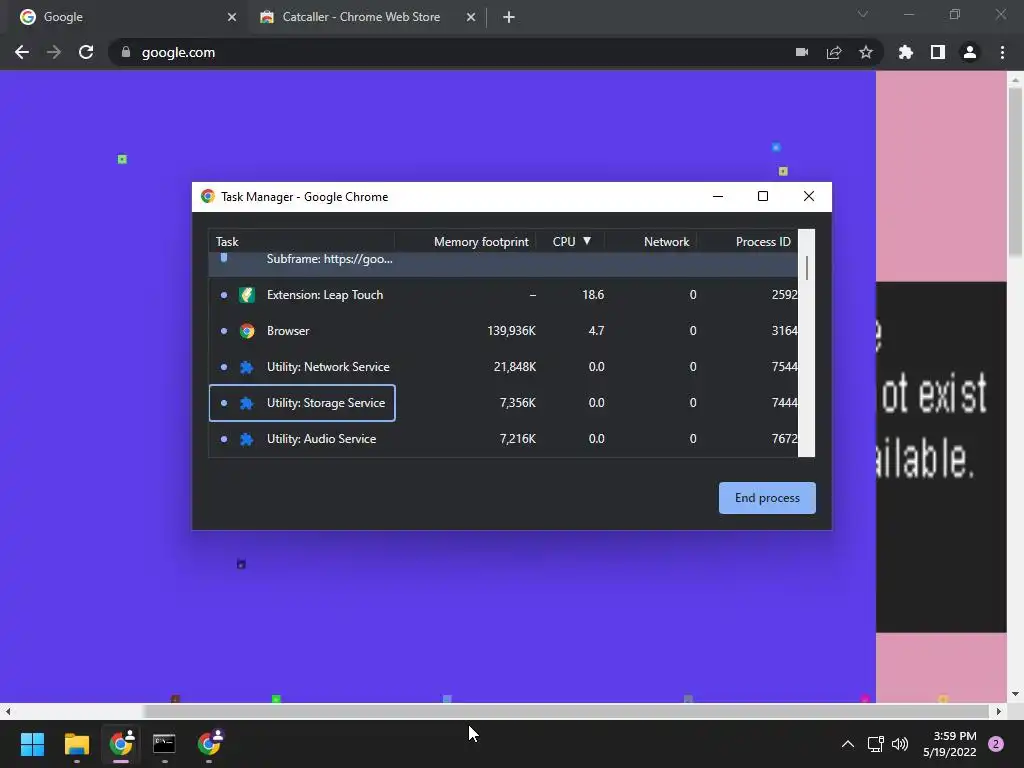Sort by the CPU column header
This screenshot has height=768, width=1024.
pos(570,242)
